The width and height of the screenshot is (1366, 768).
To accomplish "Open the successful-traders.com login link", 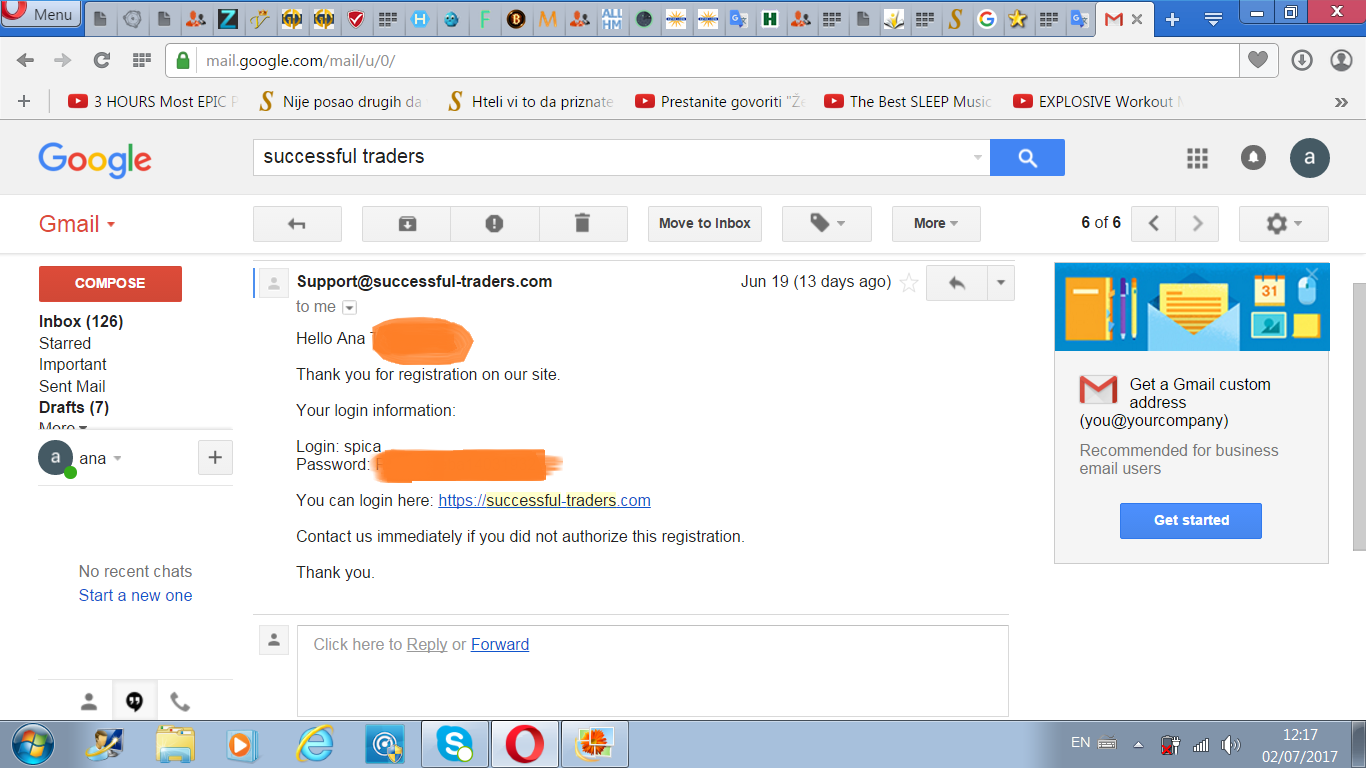I will point(544,500).
